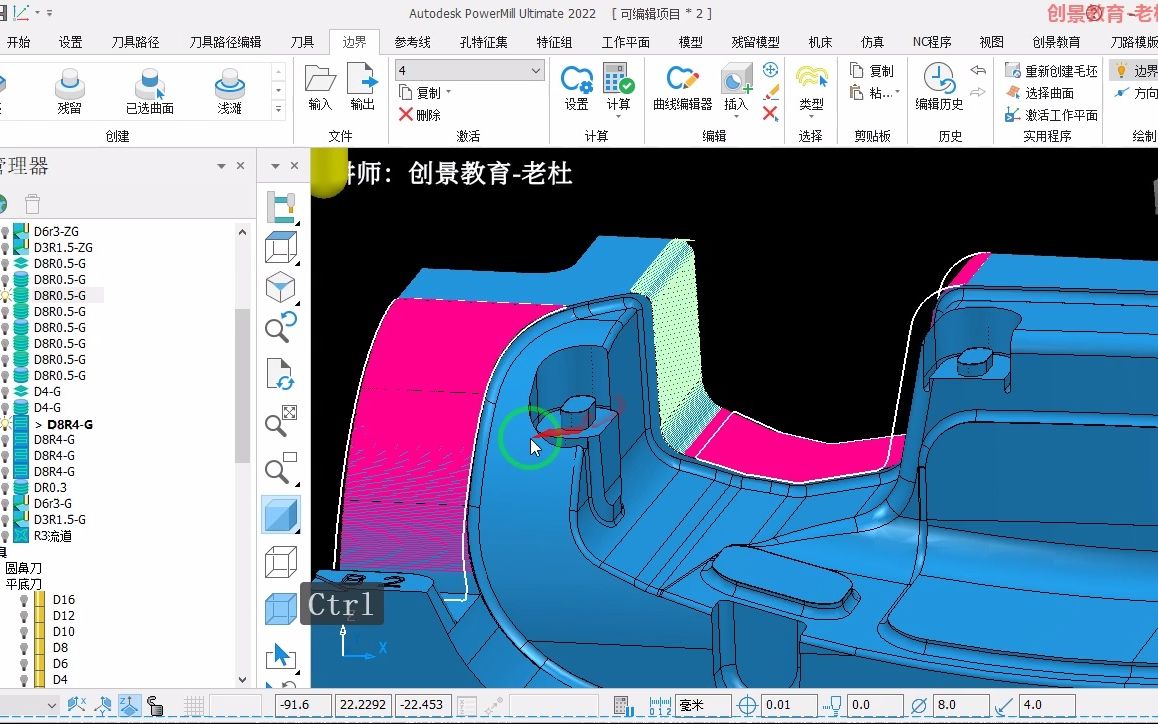Viewport: 1158px width, 724px height.
Task: Expand the Paste (粘...) dropdown arrow
Action: click(897, 92)
